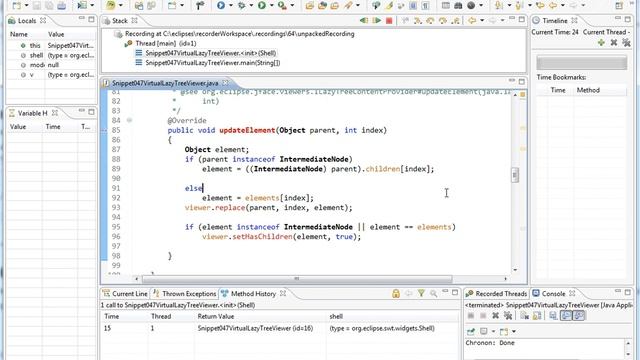Click the magnifier search icon in Method History
This screenshot has height=360, width=640.
[433, 293]
